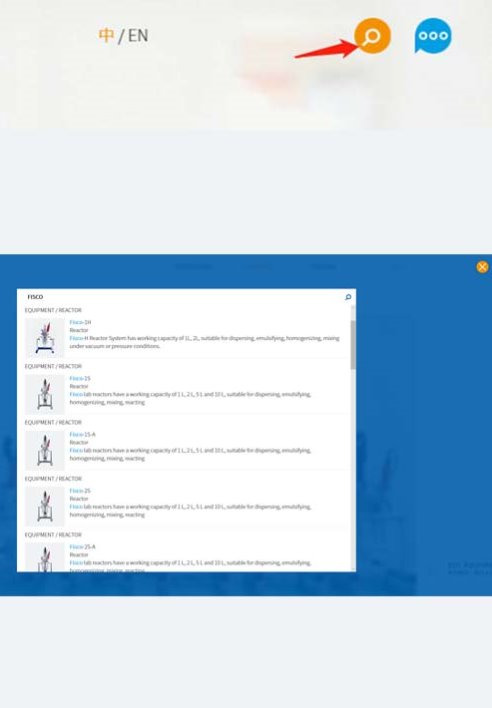Focus the FISCO search text field
This screenshot has height=708, width=492.
(183, 297)
